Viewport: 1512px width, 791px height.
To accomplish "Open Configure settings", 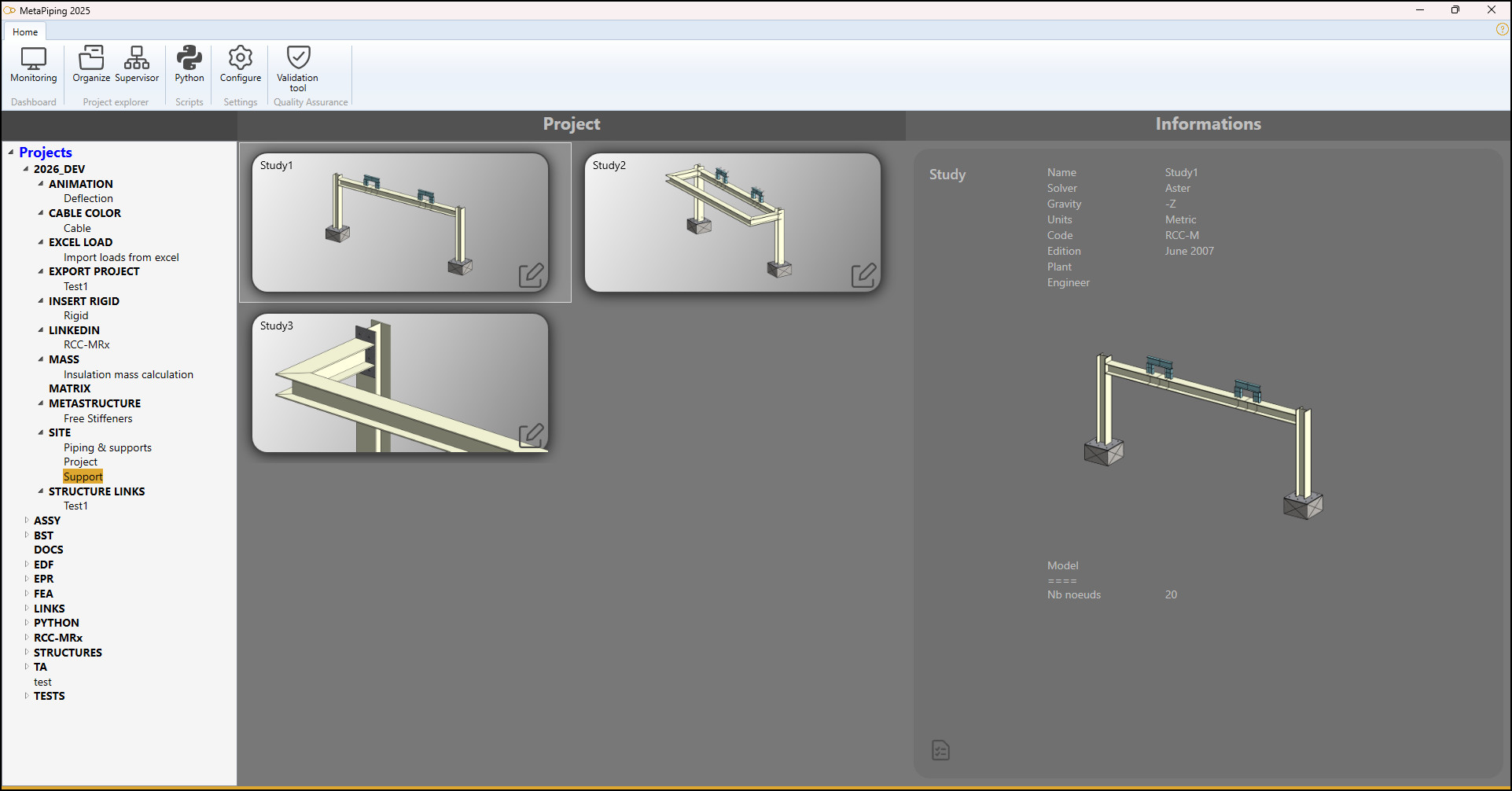I will point(240,64).
